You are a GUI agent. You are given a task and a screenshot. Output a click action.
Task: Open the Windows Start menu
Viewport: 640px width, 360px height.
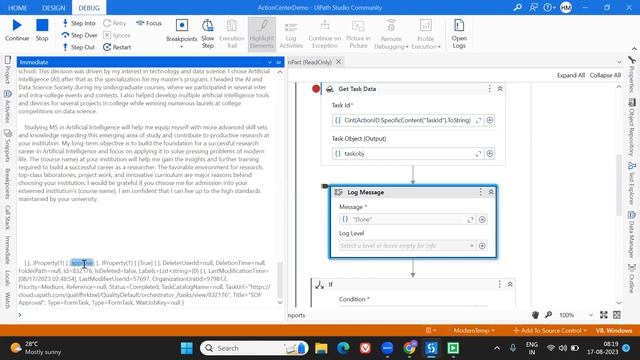tap(187, 348)
